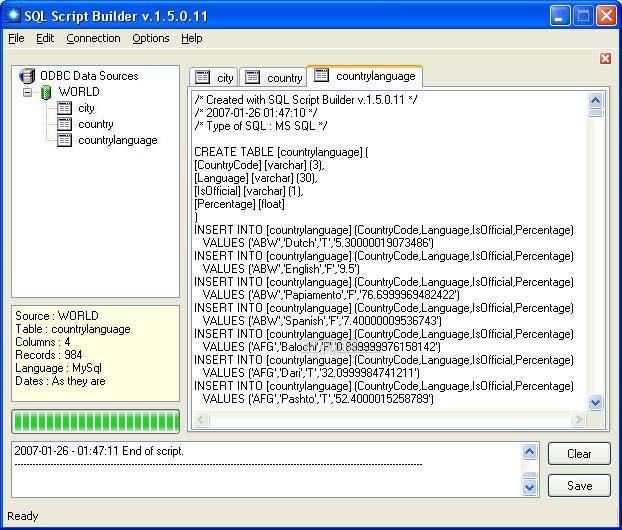Open the Help menu

(x=192, y=38)
